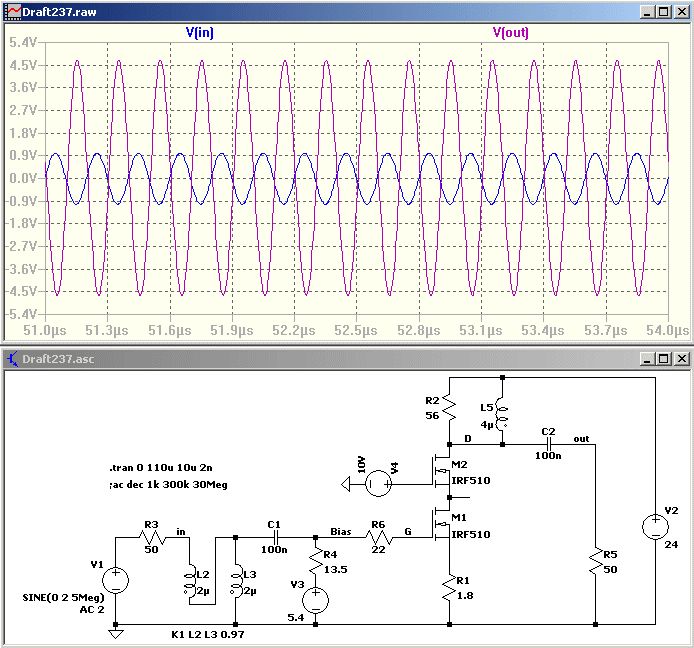Select the C2 100n output capacitor
The height and width of the screenshot is (648, 694).
pos(548,444)
